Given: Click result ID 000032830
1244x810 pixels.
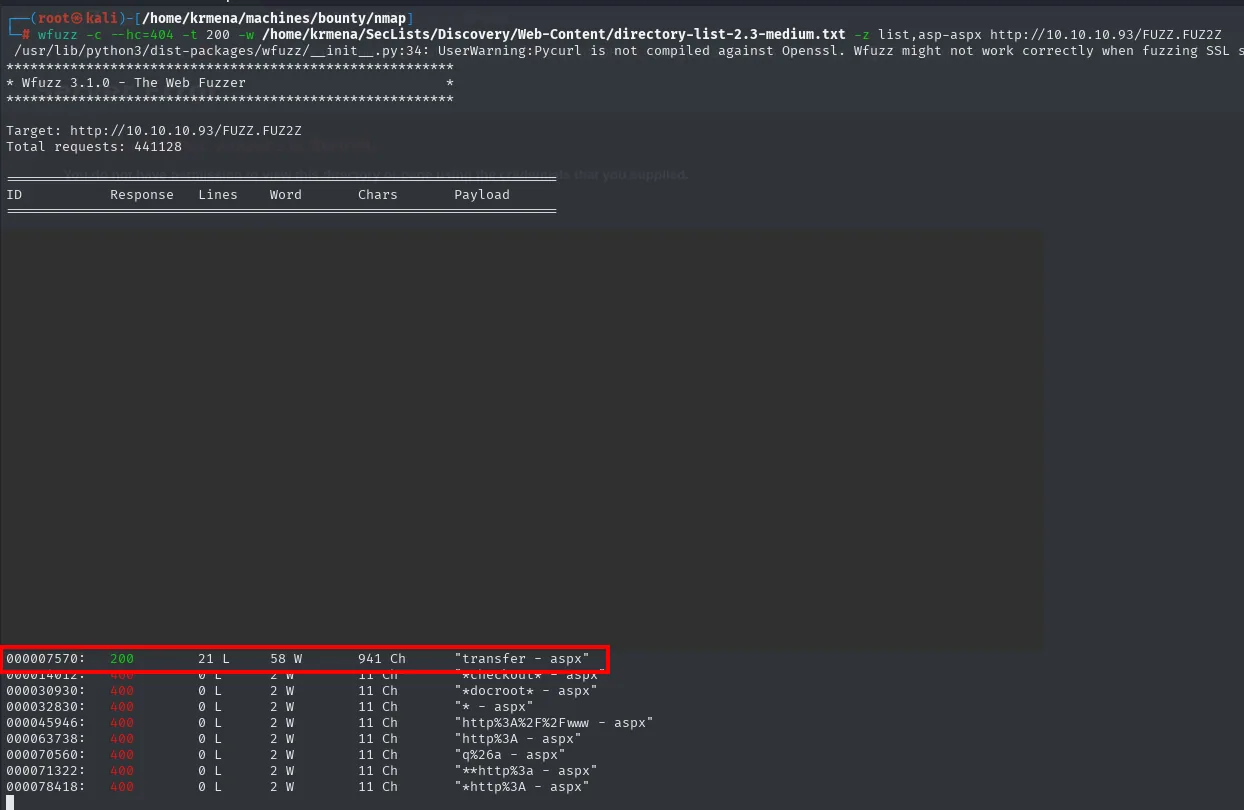Looking at the screenshot, I should pyautogui.click(x=46, y=707).
